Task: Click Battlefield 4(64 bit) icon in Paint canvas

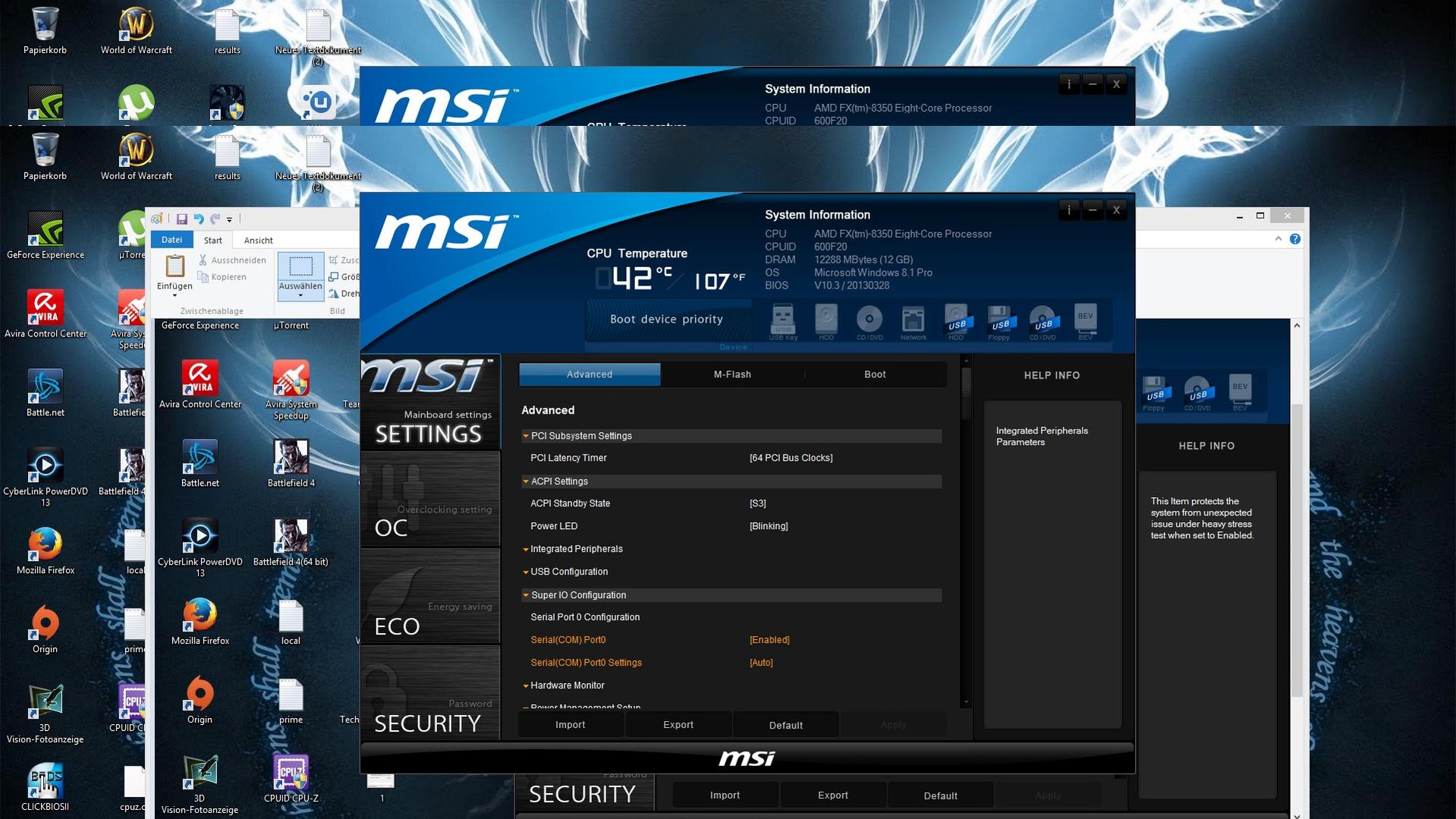Action: (291, 542)
